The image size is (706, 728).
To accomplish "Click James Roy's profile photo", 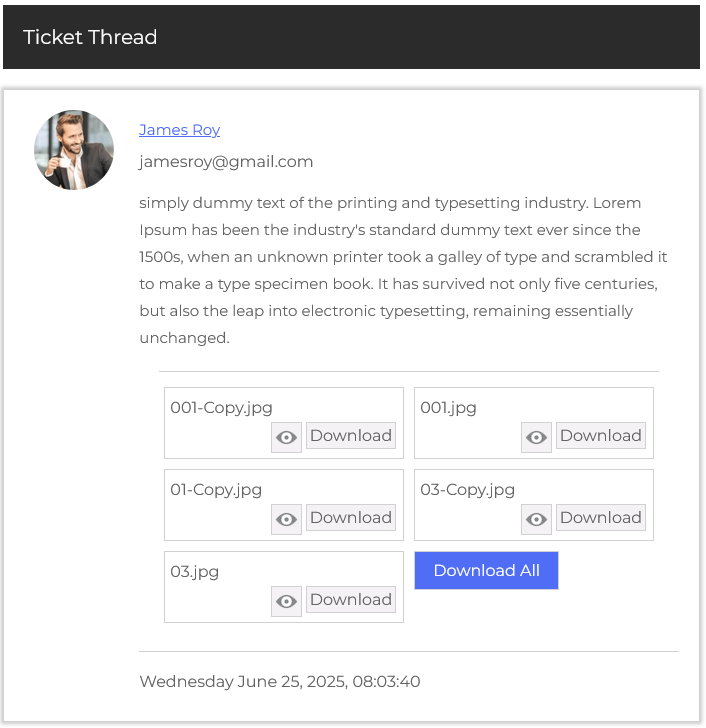I will coord(74,150).
